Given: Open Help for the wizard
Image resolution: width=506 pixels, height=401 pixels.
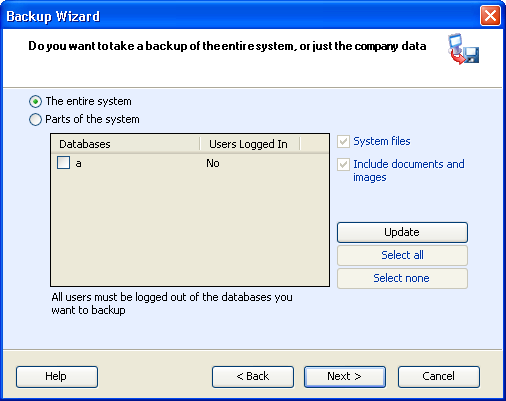Looking at the screenshot, I should pos(57,377).
